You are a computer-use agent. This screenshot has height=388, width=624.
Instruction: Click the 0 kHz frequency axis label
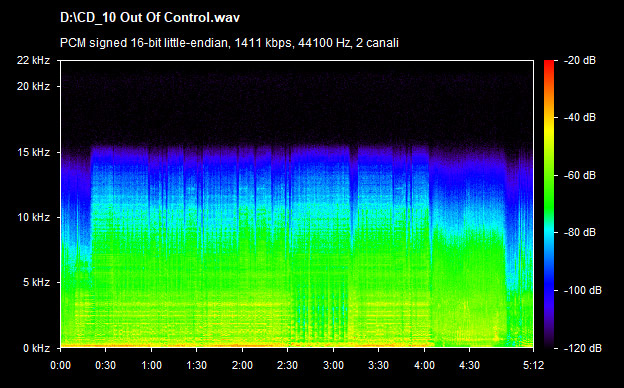tap(36, 348)
